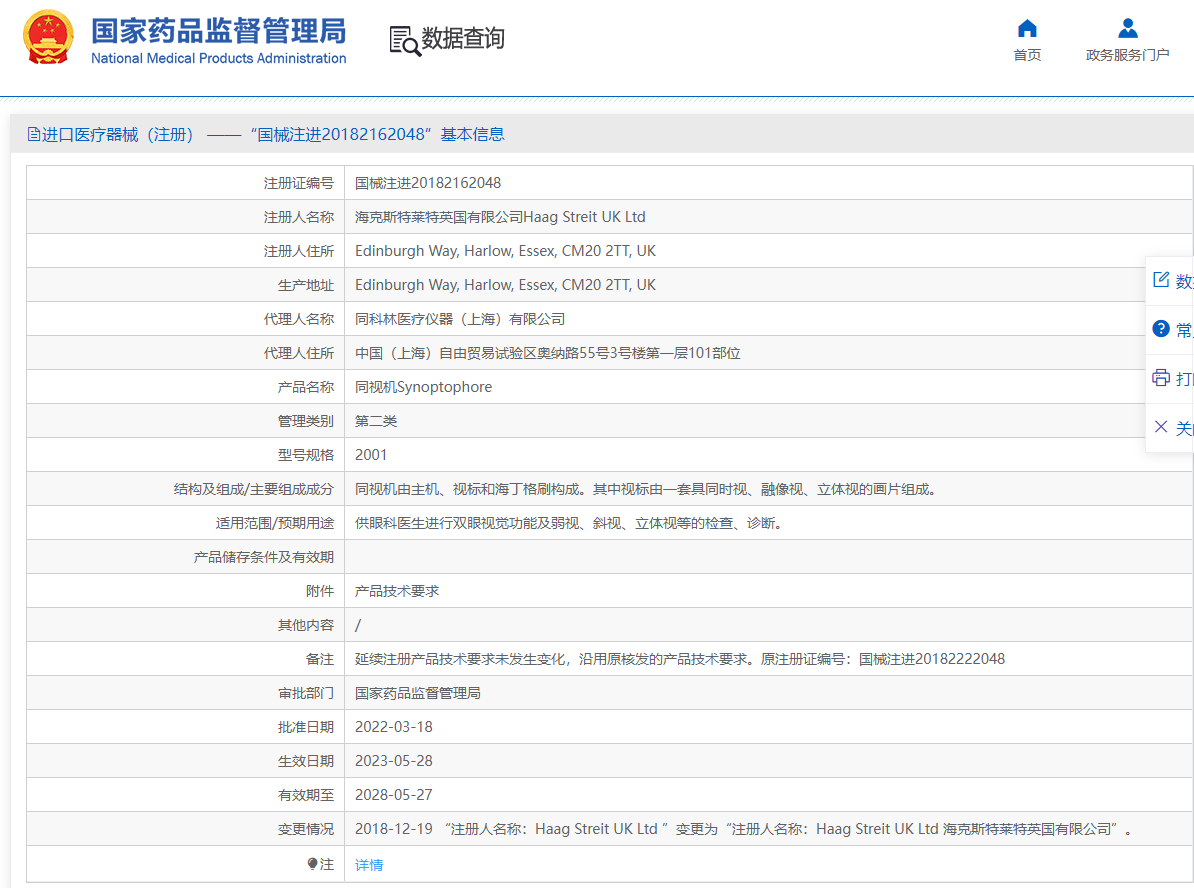Click the 生效日期 row label
1194x888 pixels.
tap(305, 761)
